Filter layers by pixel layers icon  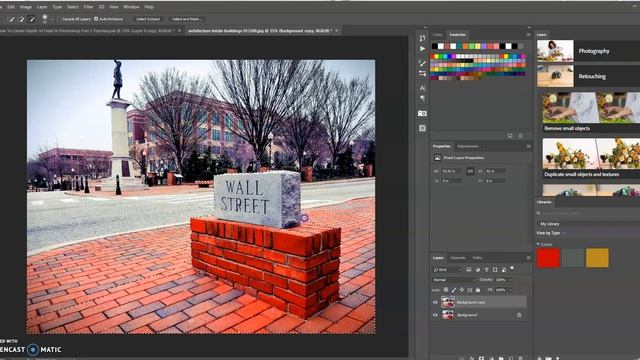[469, 269]
